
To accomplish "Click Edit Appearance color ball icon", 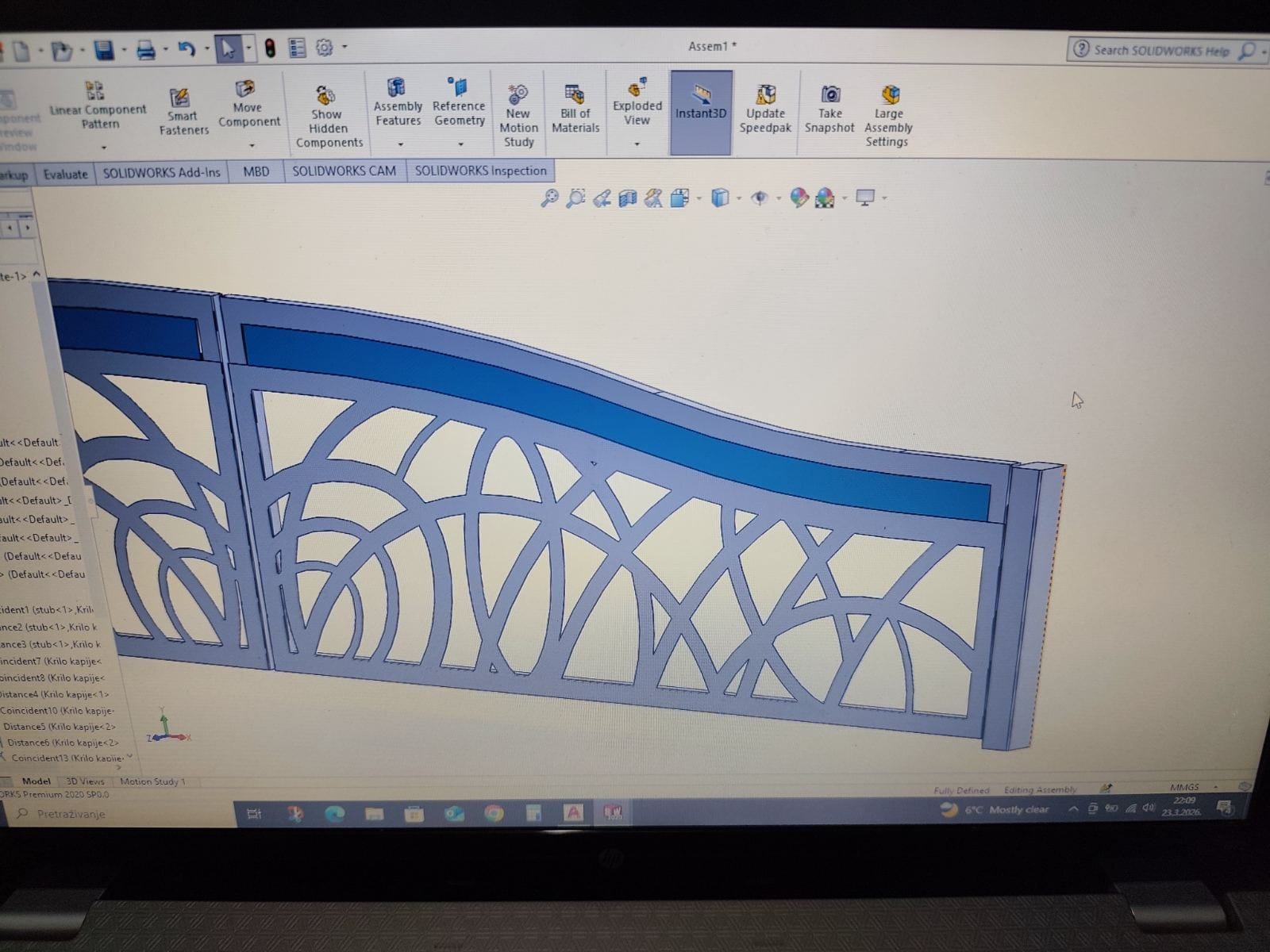I will click(799, 198).
